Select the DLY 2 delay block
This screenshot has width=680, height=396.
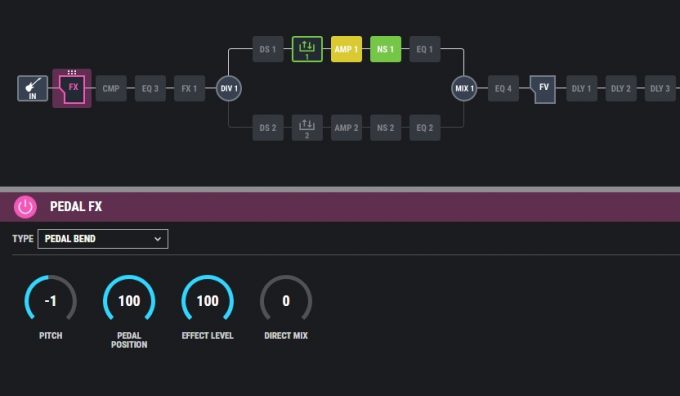point(621,88)
